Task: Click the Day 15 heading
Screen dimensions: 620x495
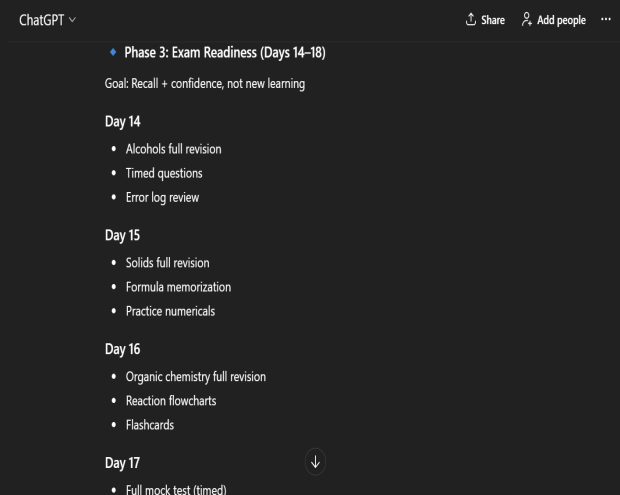Action: pos(123,236)
